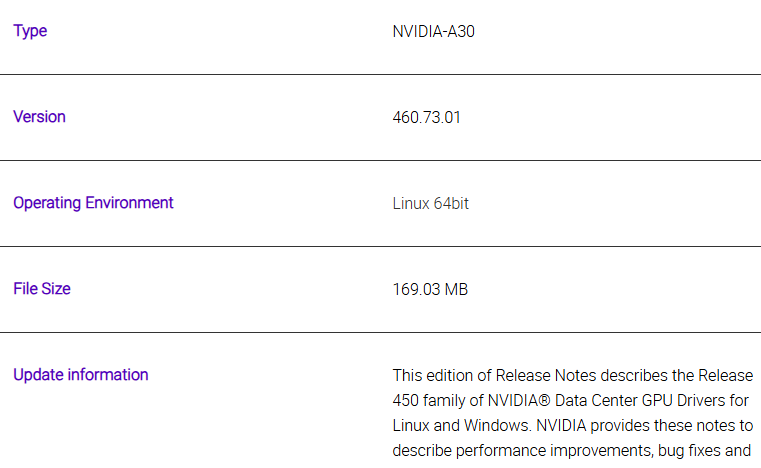Click the 169.03 MB file size value
Viewport: 761px width, 468px height.
430,289
